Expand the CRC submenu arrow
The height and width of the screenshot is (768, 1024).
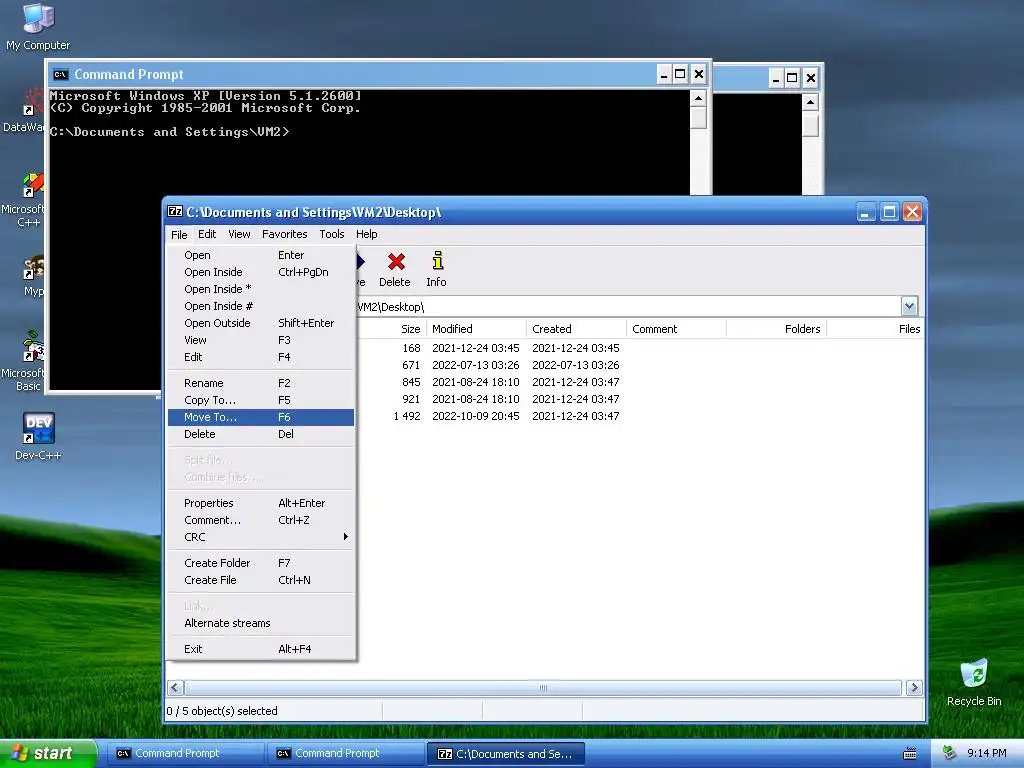pyautogui.click(x=345, y=537)
